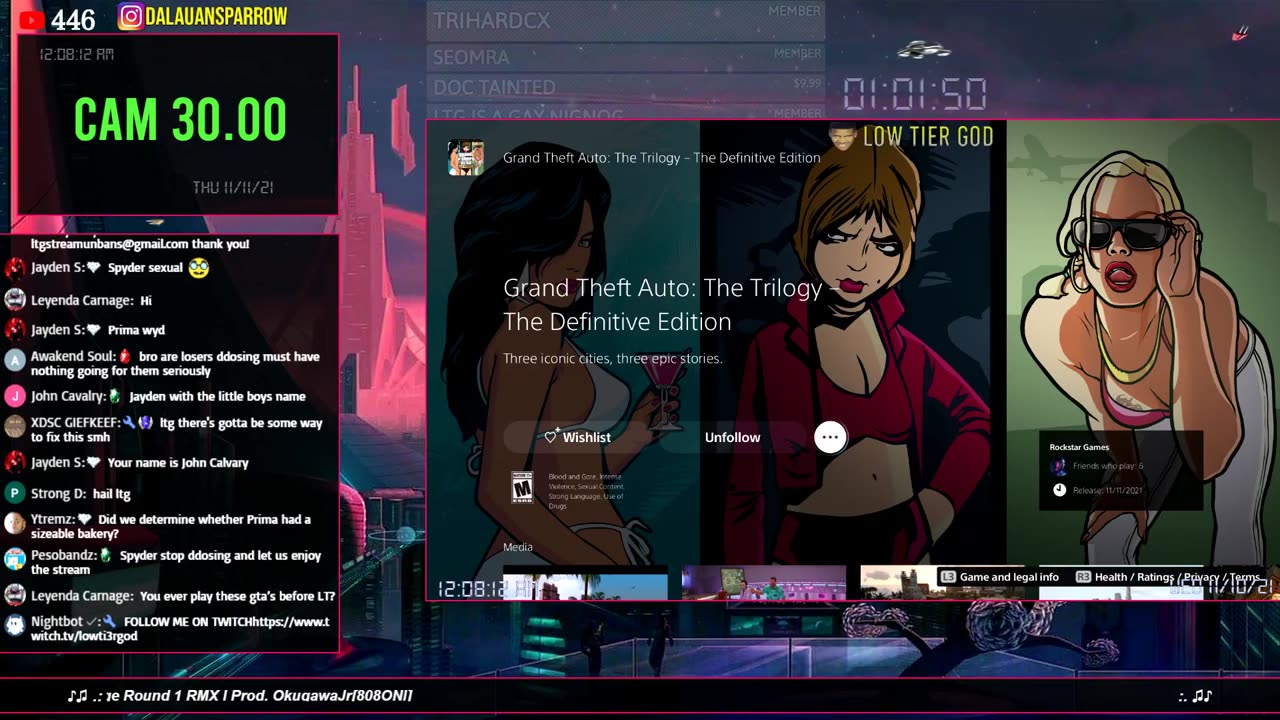Click the 446 viewer count
Screen dimensions: 1280x720
click(x=73, y=20)
